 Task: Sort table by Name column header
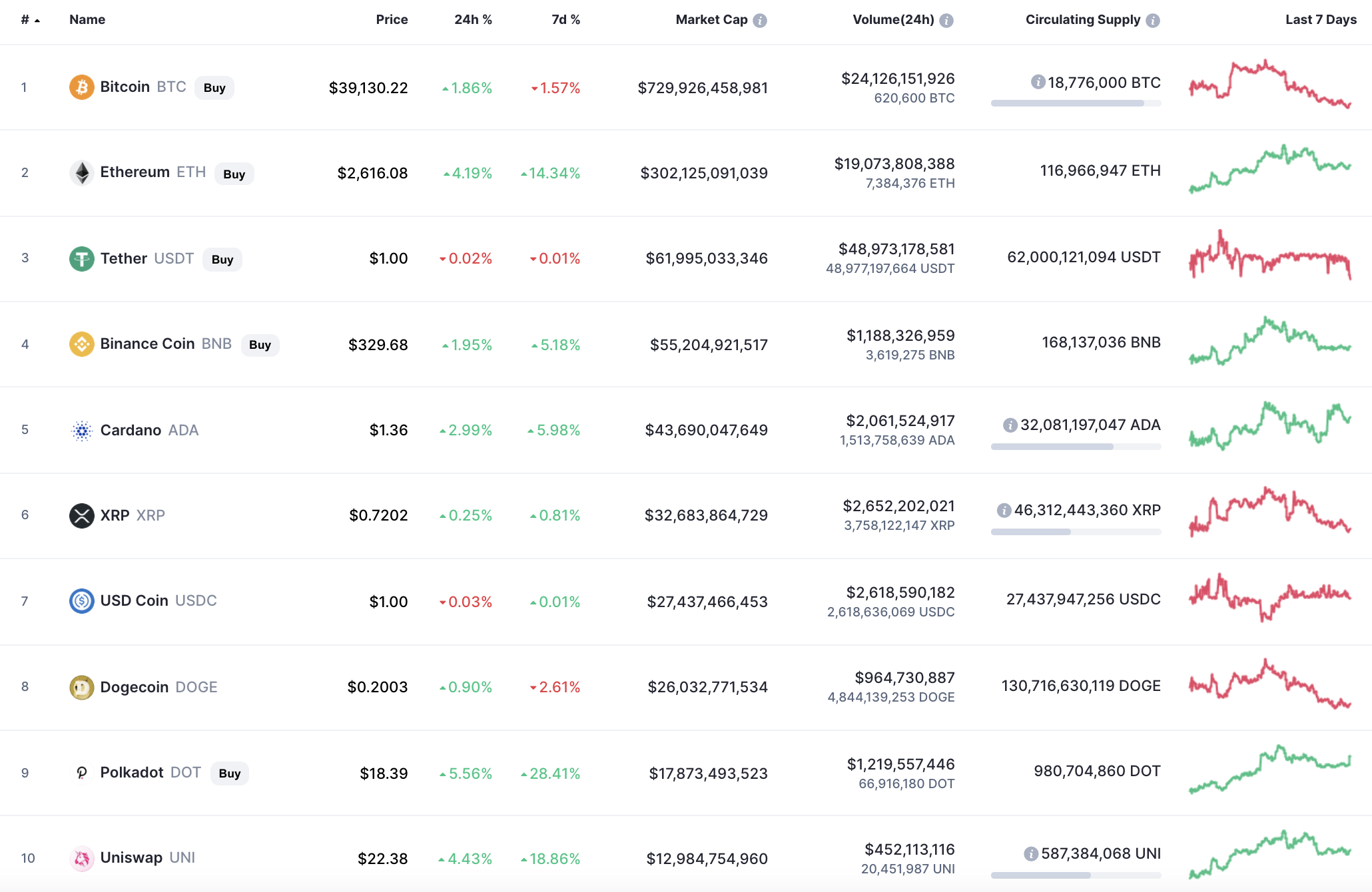(x=87, y=20)
